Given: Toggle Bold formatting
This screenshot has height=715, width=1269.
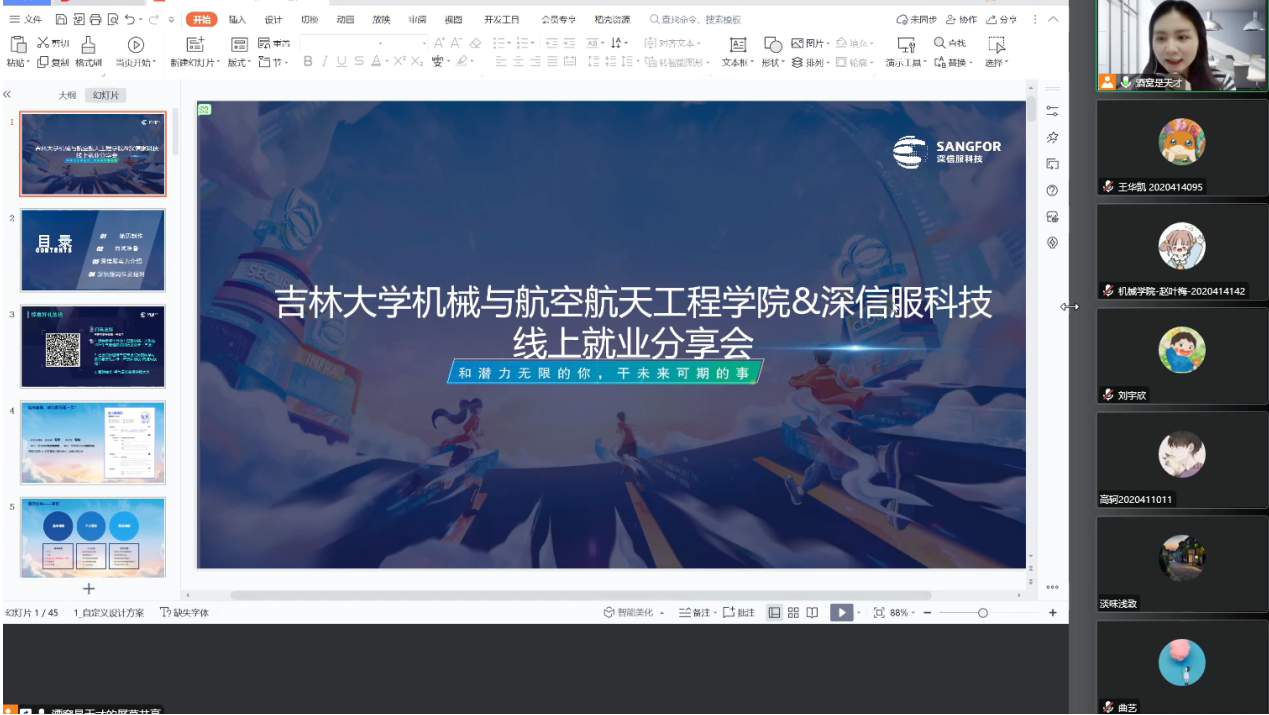Looking at the screenshot, I should coord(308,62).
